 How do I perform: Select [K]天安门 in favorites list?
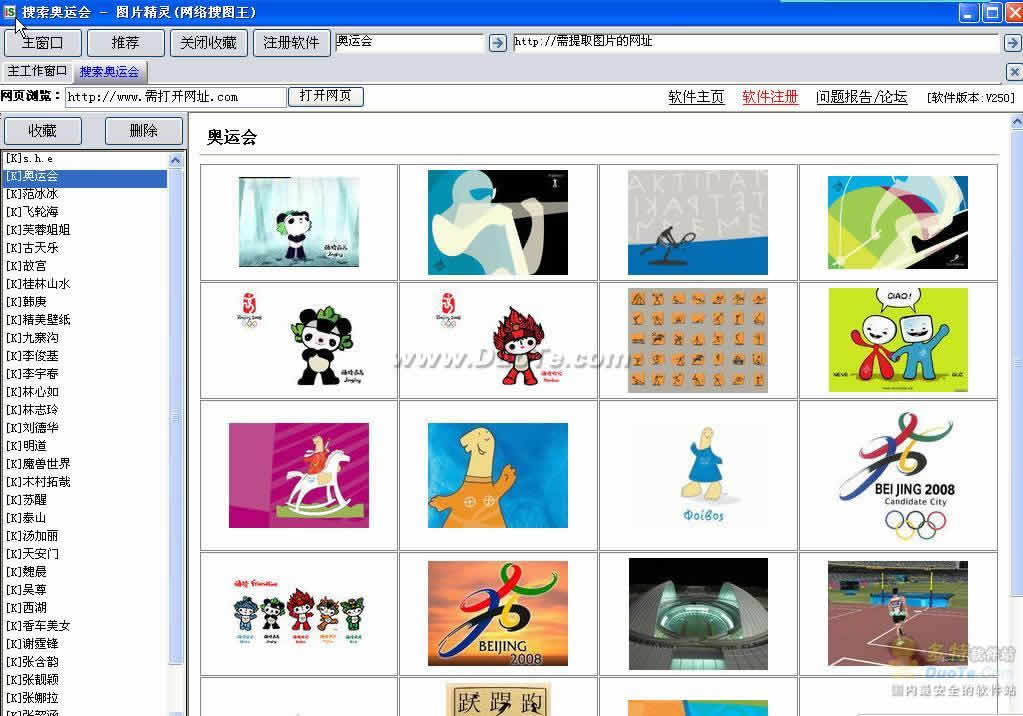click(x=86, y=553)
